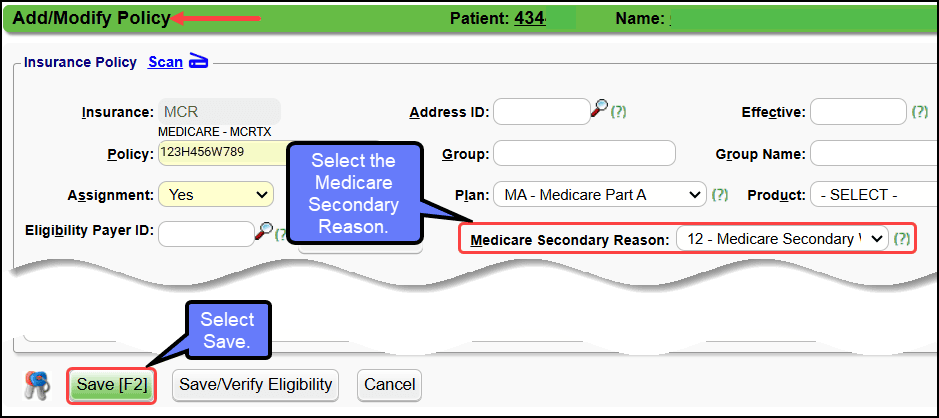Click the Effective date field
This screenshot has width=939, height=418.
tap(857, 112)
